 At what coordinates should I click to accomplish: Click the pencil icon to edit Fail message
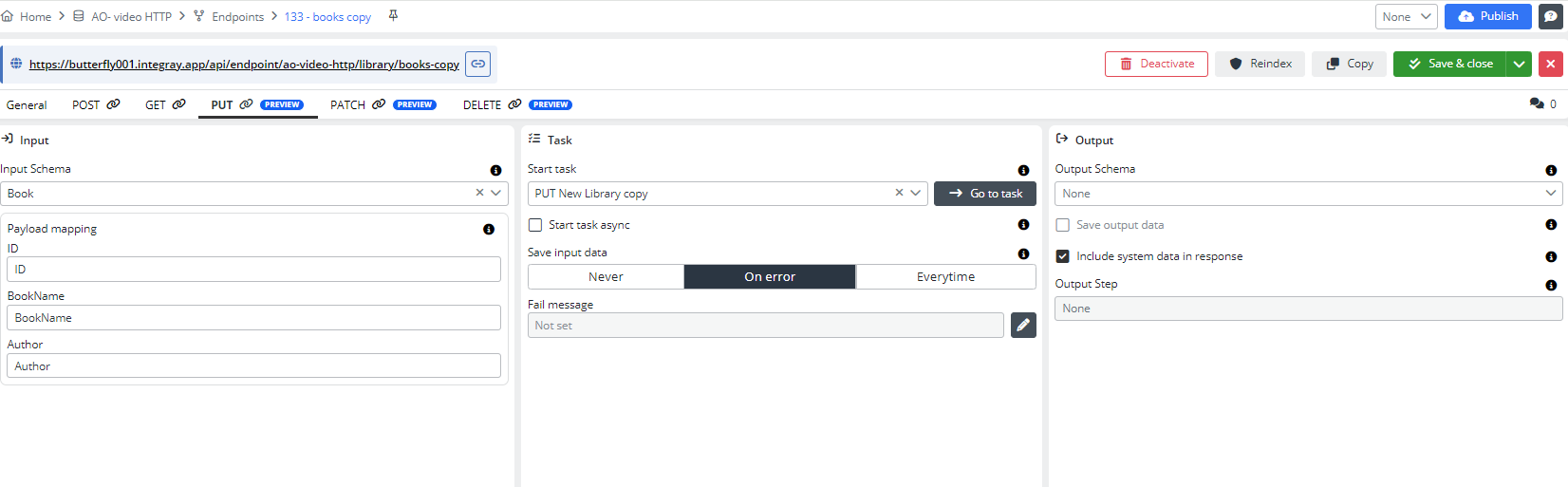1023,326
